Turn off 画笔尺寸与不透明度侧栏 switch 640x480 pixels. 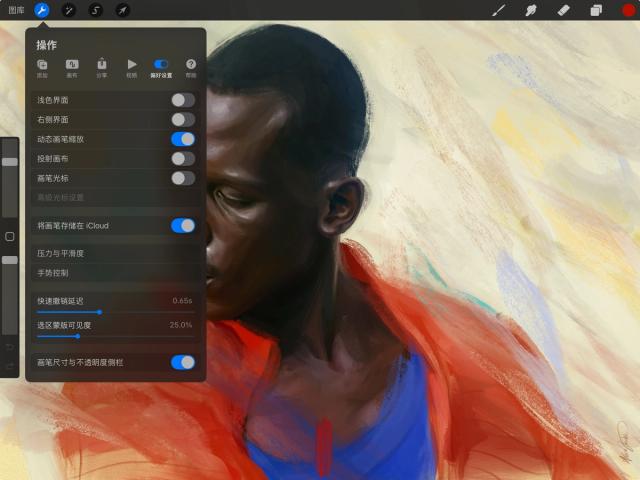pyautogui.click(x=183, y=362)
